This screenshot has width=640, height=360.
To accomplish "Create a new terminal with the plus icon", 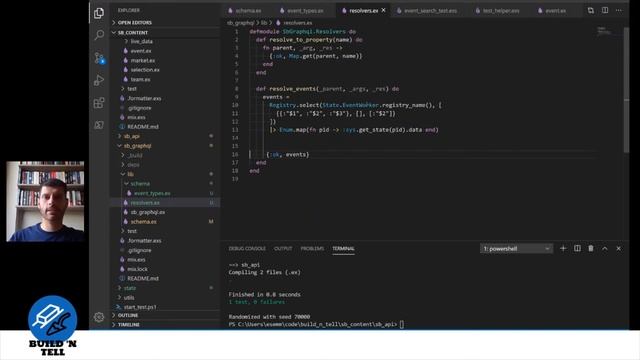I will point(563,248).
